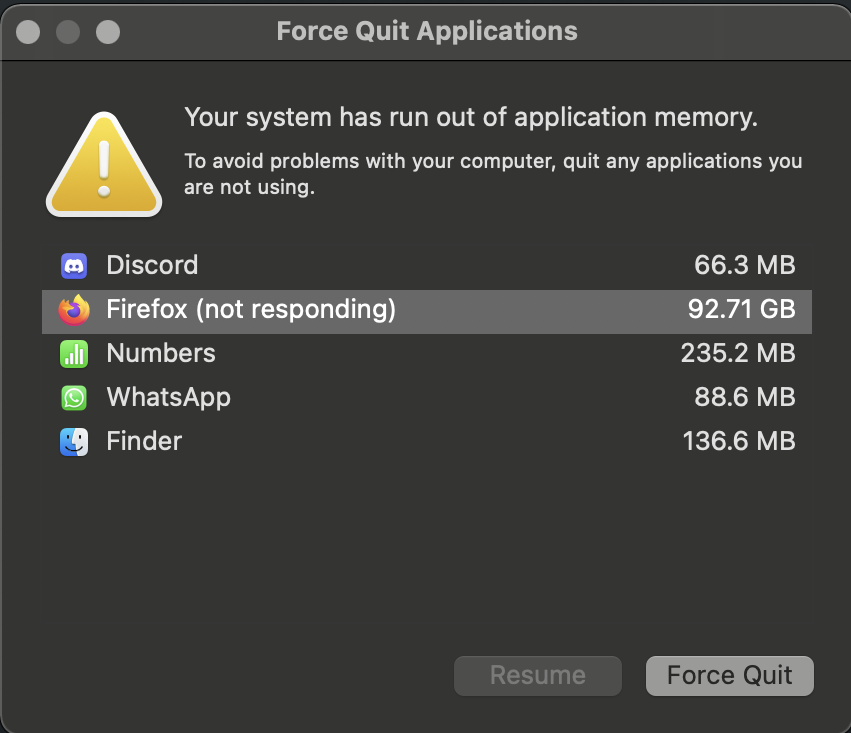Viewport: 851px width, 733px height.
Task: Click the 136.6 MB memory value for Finder
Action: (x=738, y=442)
